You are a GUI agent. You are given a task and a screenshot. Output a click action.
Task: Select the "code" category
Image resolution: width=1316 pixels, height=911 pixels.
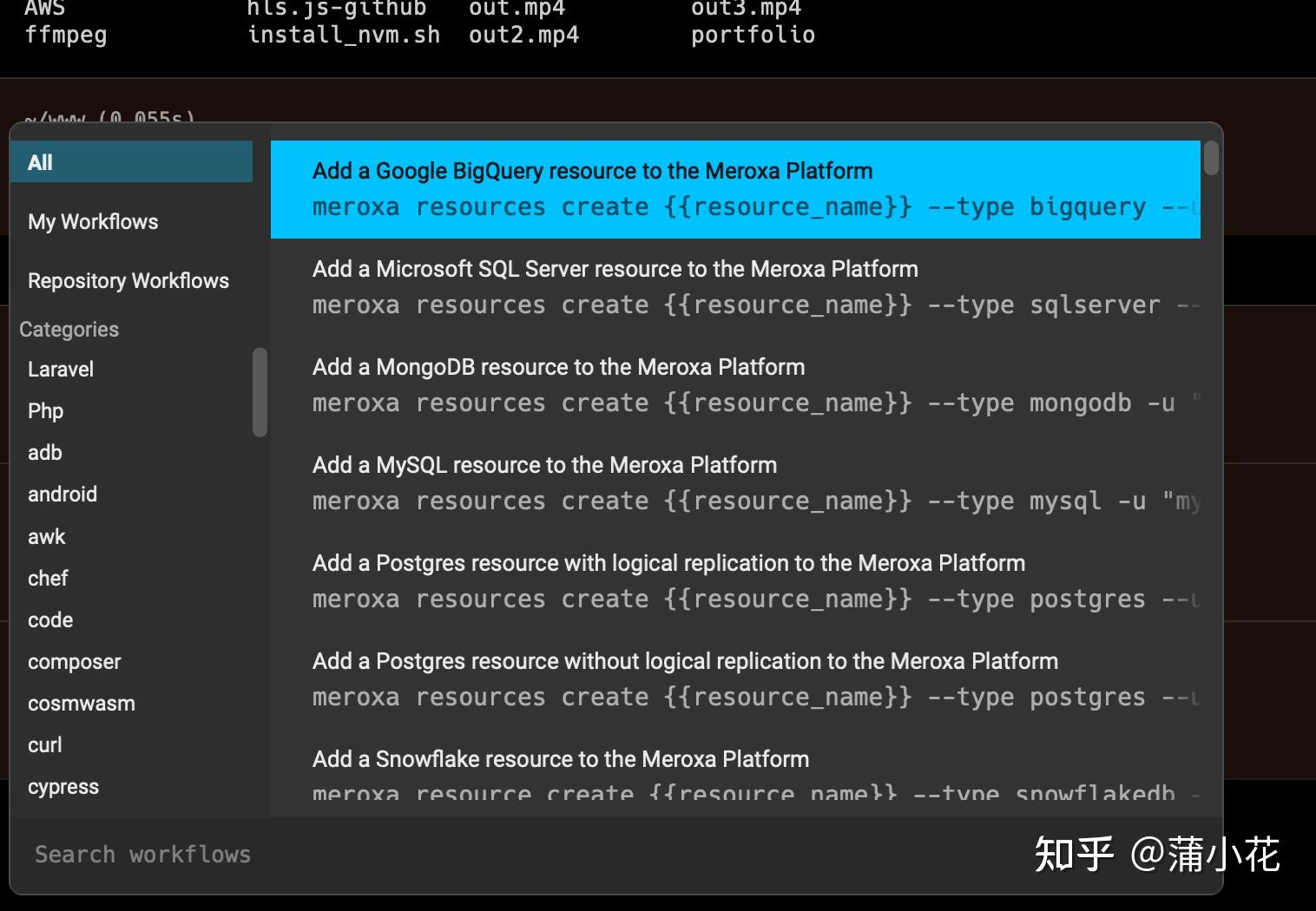tap(49, 619)
